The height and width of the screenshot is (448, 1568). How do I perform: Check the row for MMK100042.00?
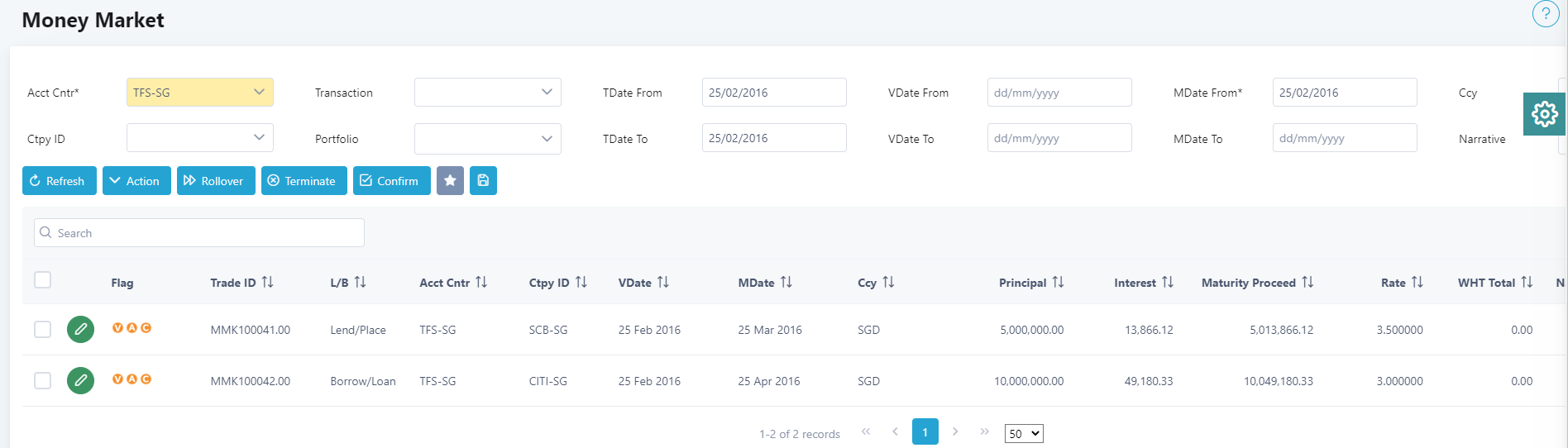[x=43, y=381]
